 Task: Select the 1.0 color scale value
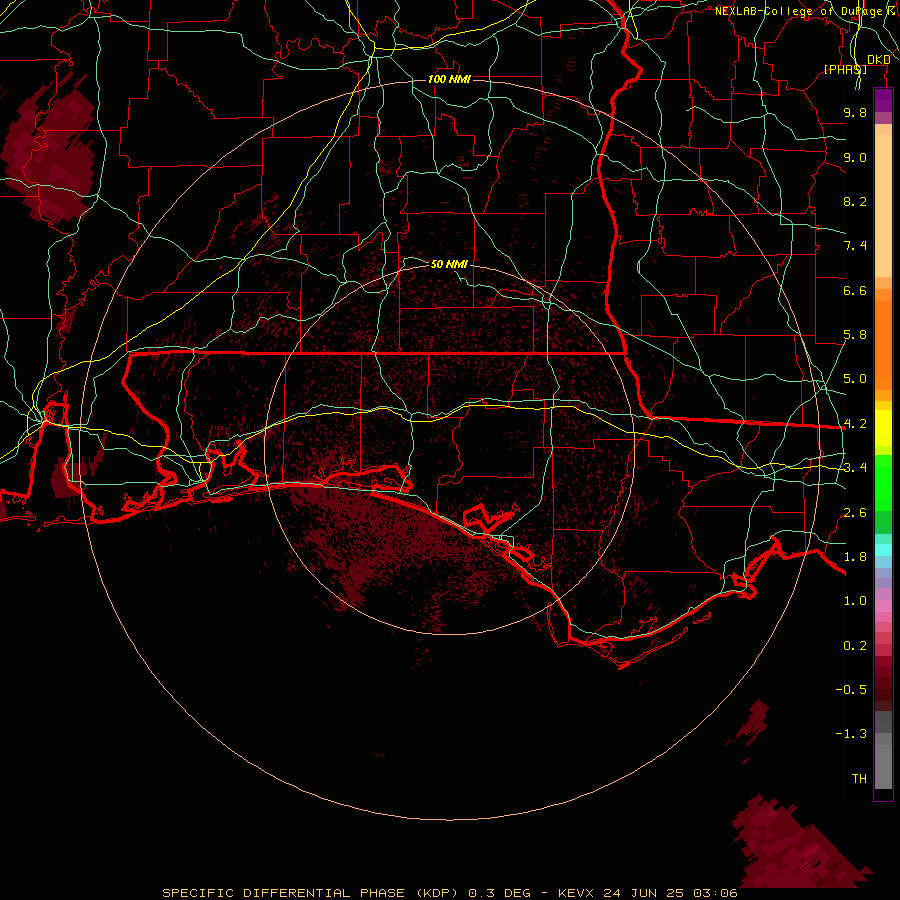pyautogui.click(x=855, y=601)
